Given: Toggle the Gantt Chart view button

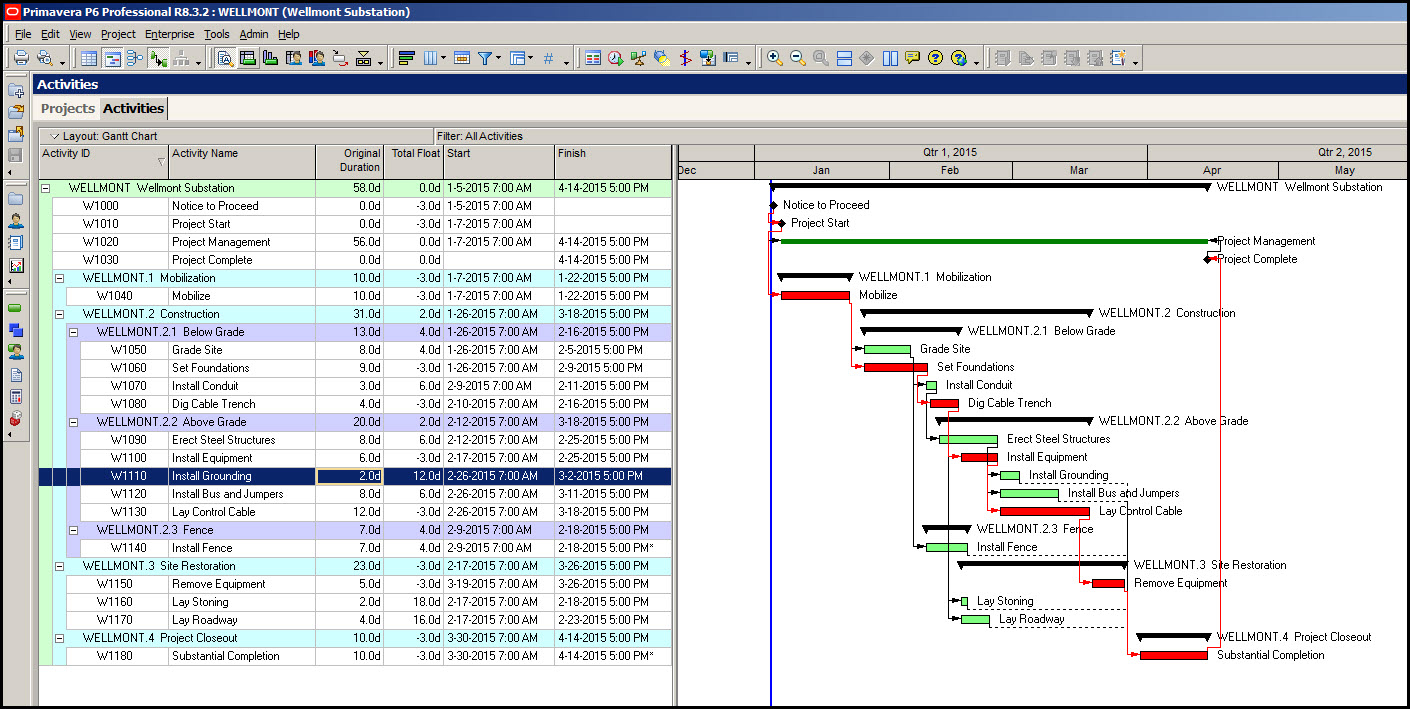Looking at the screenshot, I should (112, 58).
